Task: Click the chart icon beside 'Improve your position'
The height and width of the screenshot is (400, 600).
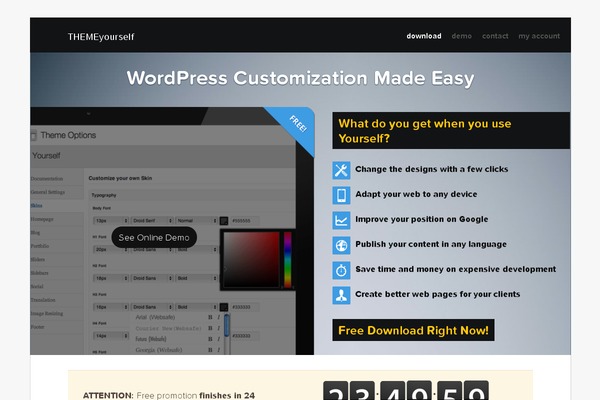Action: pos(341,220)
